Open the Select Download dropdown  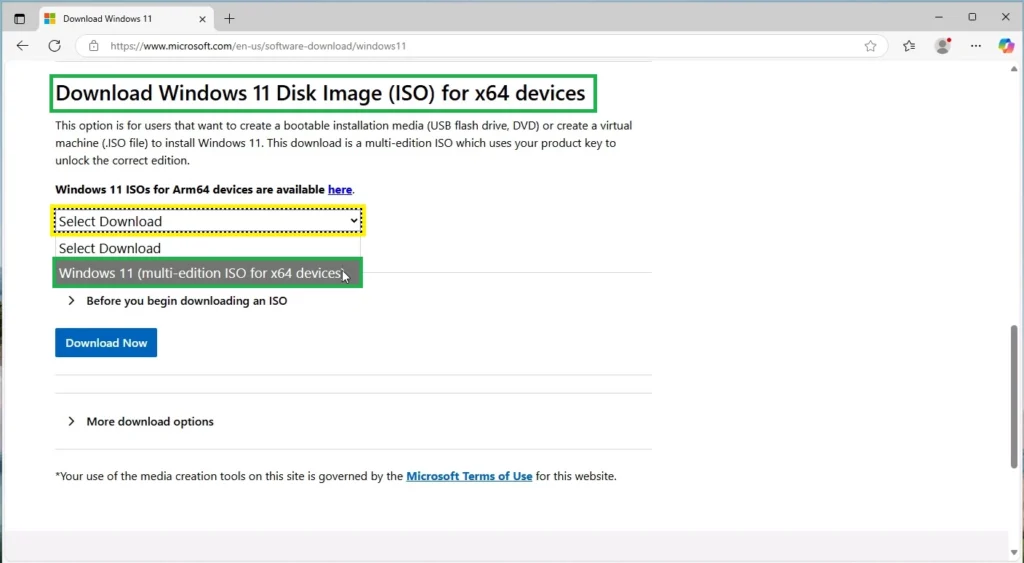coord(208,221)
